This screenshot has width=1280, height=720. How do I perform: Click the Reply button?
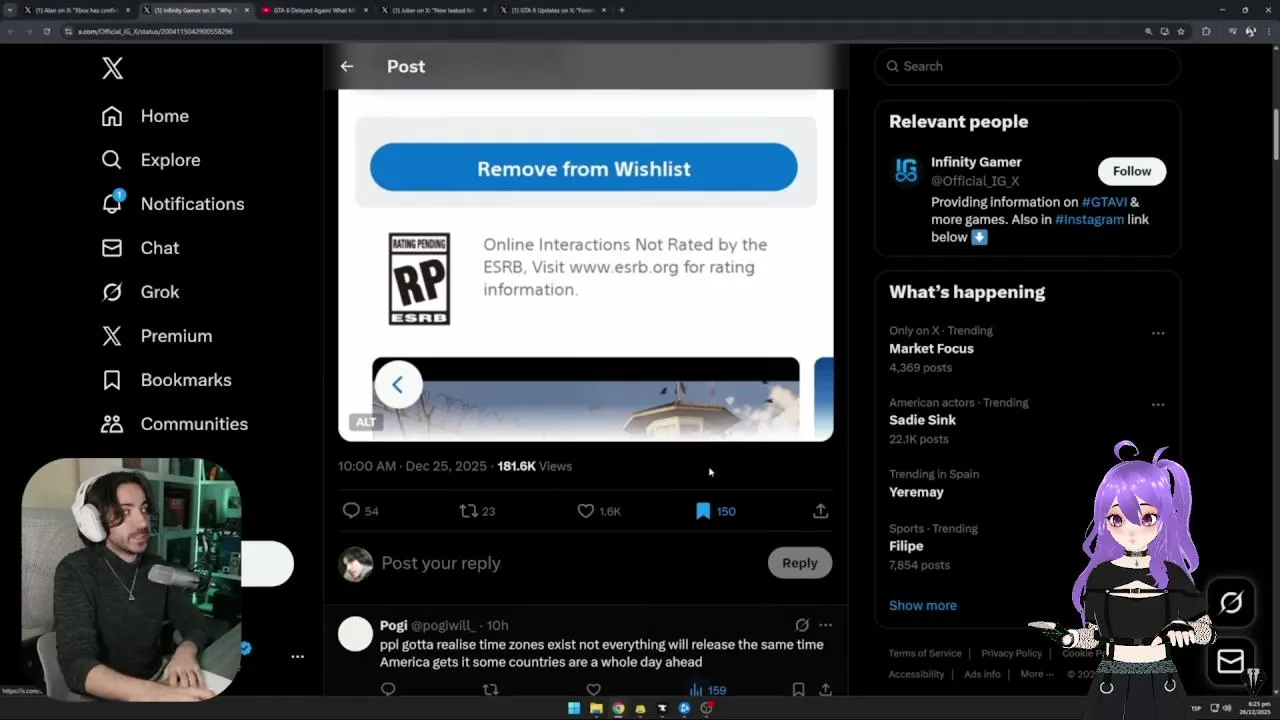tap(799, 563)
